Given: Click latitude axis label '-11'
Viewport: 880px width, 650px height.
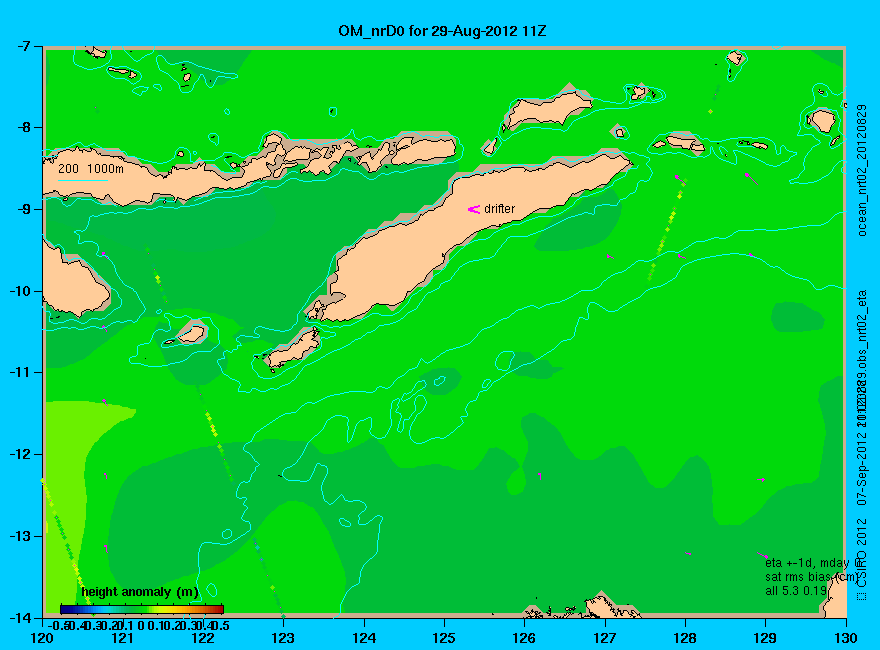Looking at the screenshot, I should pyautogui.click(x=19, y=372).
